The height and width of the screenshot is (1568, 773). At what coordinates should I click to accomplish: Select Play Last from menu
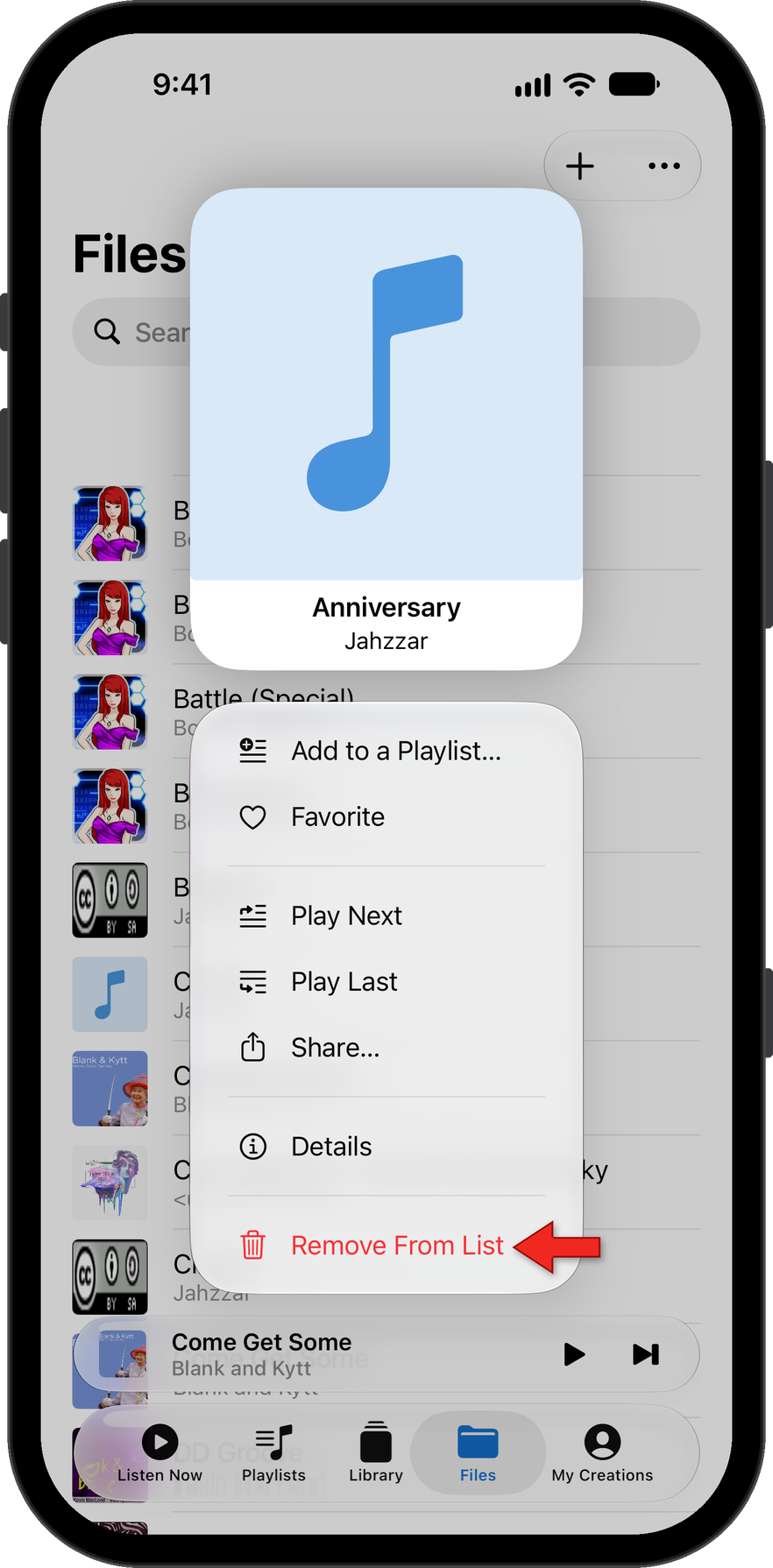pos(386,982)
